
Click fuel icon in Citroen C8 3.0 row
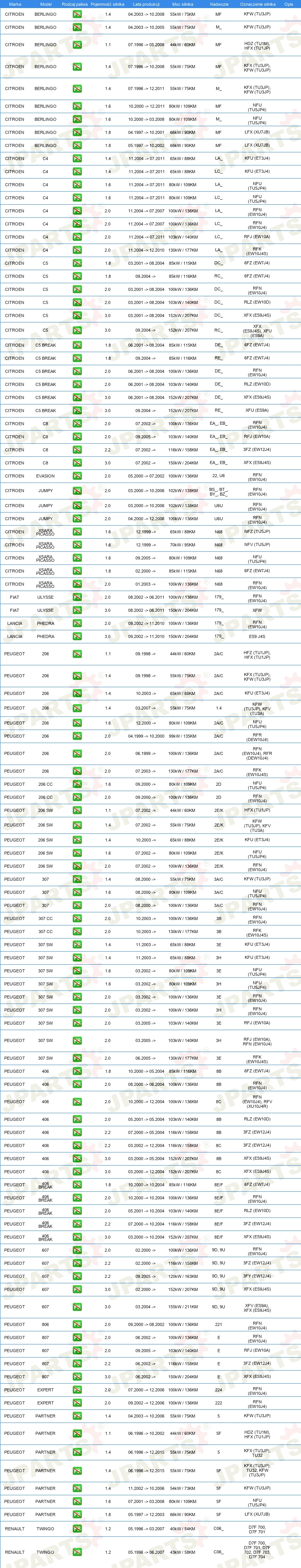click(77, 463)
